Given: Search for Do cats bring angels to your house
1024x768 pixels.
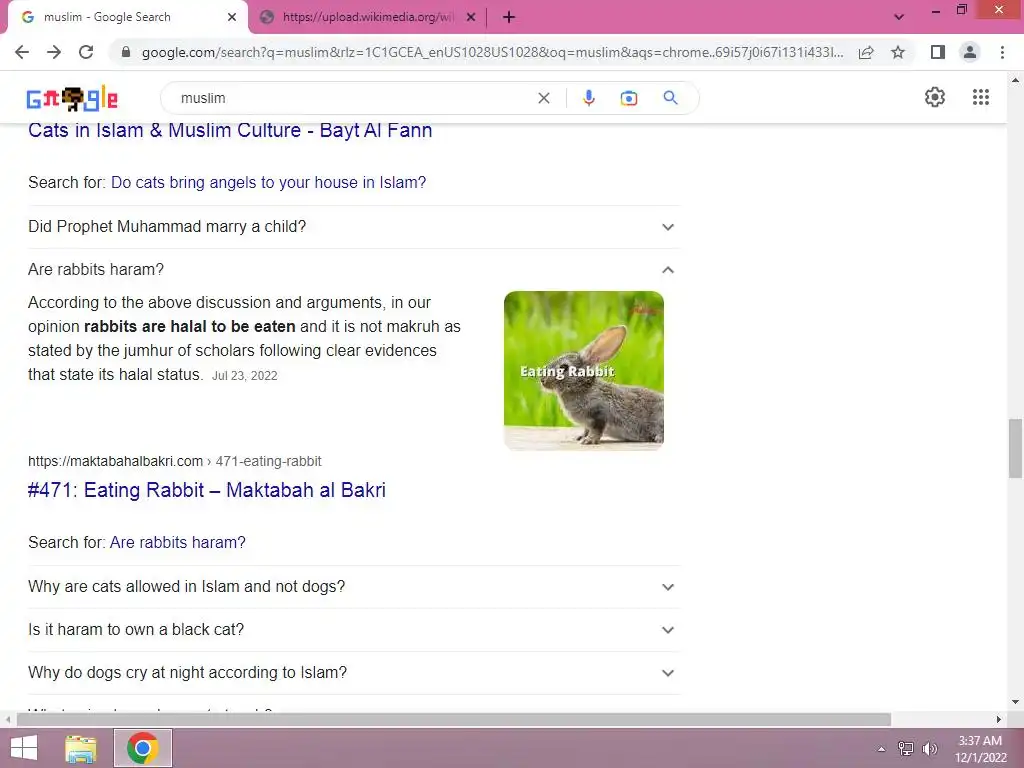Looking at the screenshot, I should click(268, 182).
